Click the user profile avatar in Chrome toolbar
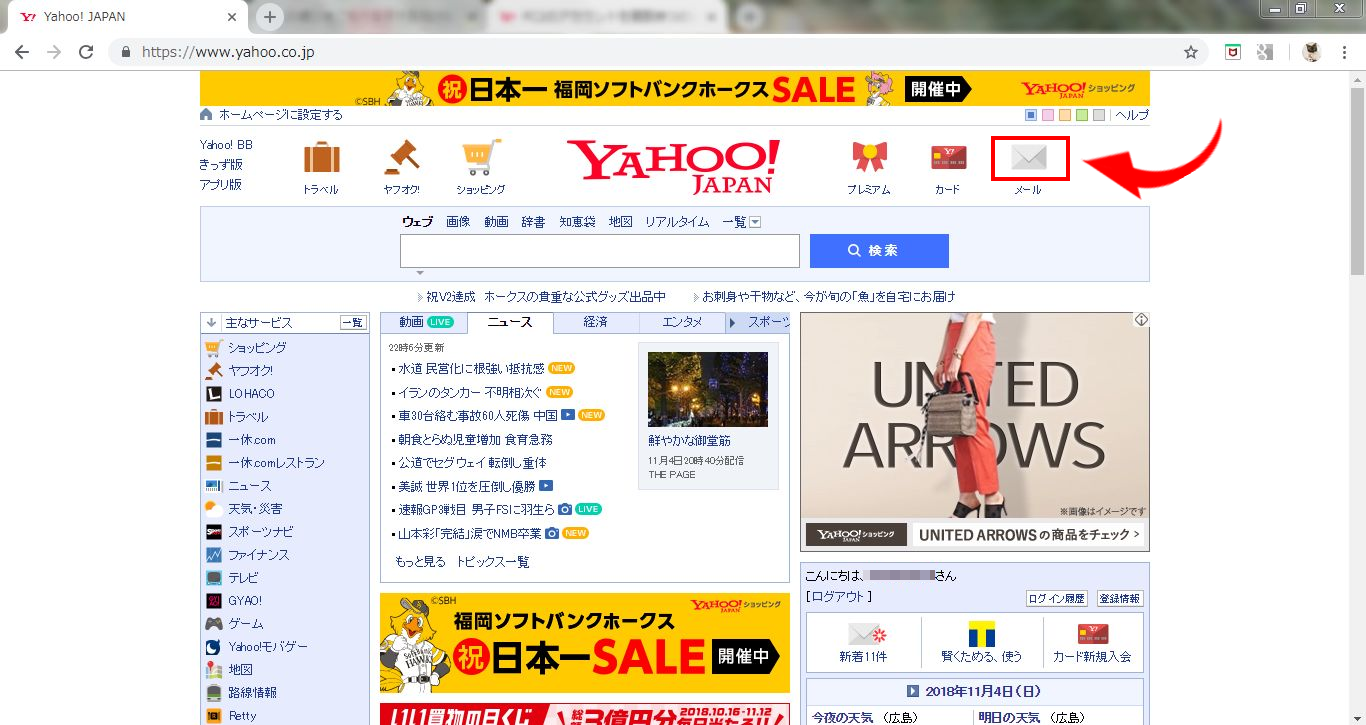Image resolution: width=1366 pixels, height=725 pixels. [x=1312, y=52]
